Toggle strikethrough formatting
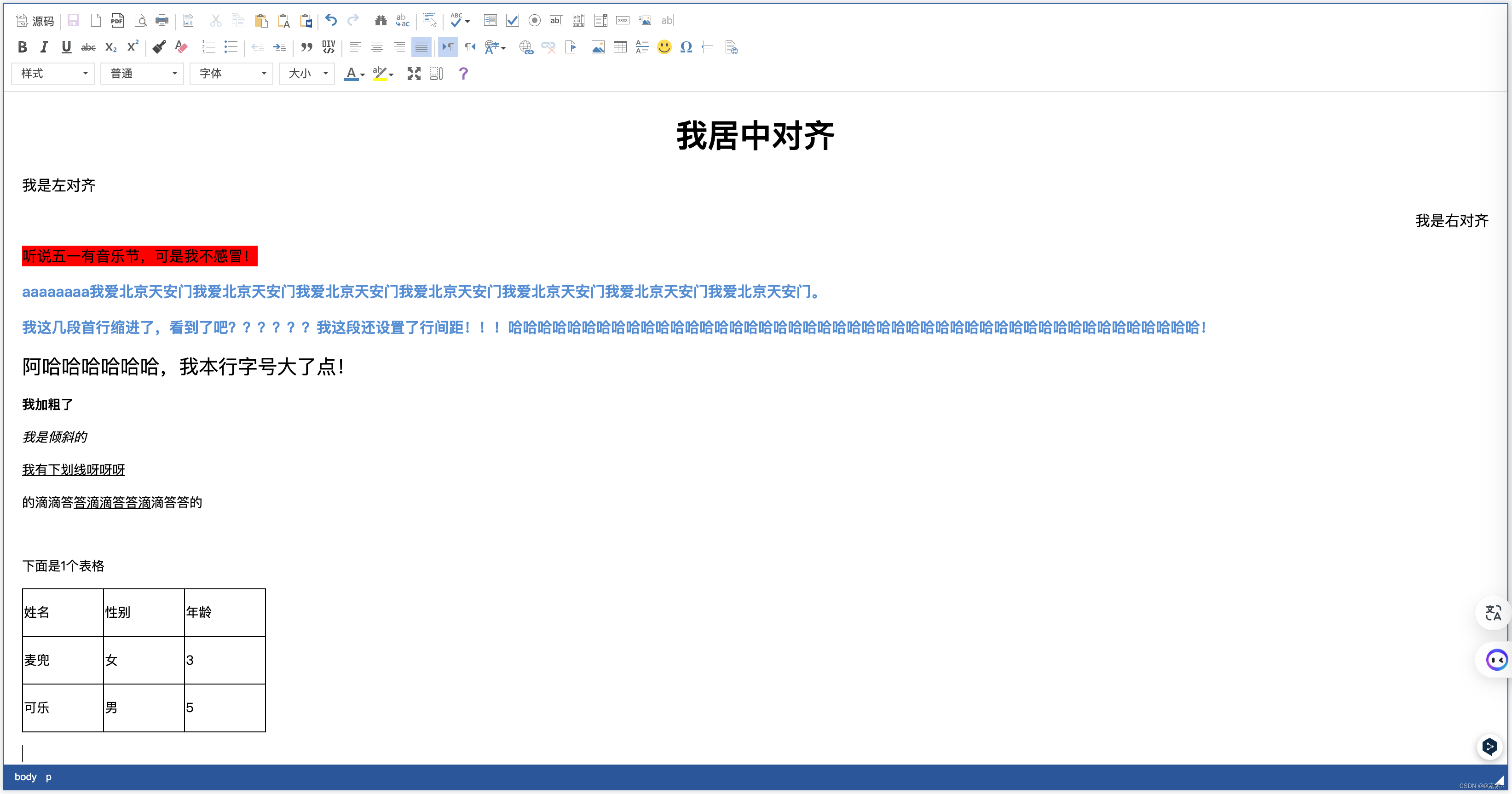The height and width of the screenshot is (794, 1512). coord(88,47)
